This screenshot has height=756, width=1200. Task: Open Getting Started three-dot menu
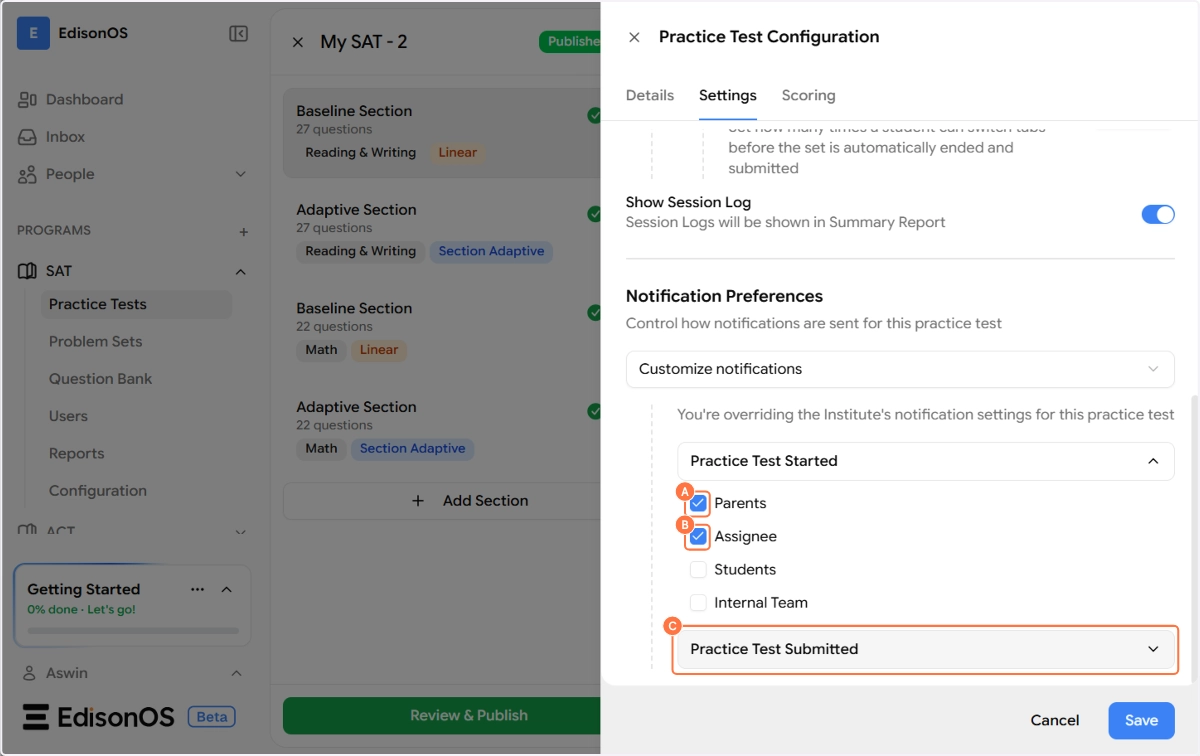tap(197, 589)
